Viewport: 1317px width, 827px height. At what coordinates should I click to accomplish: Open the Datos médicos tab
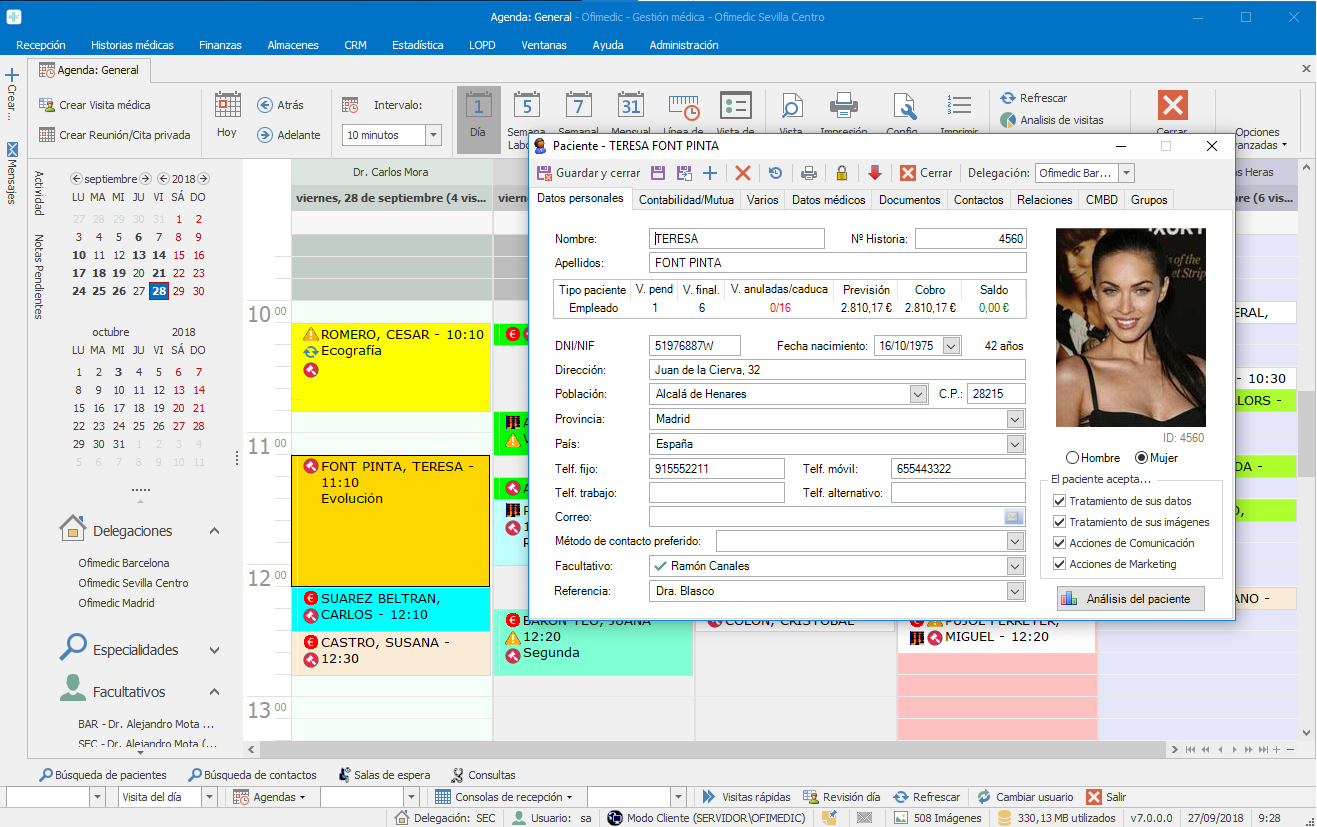point(828,200)
